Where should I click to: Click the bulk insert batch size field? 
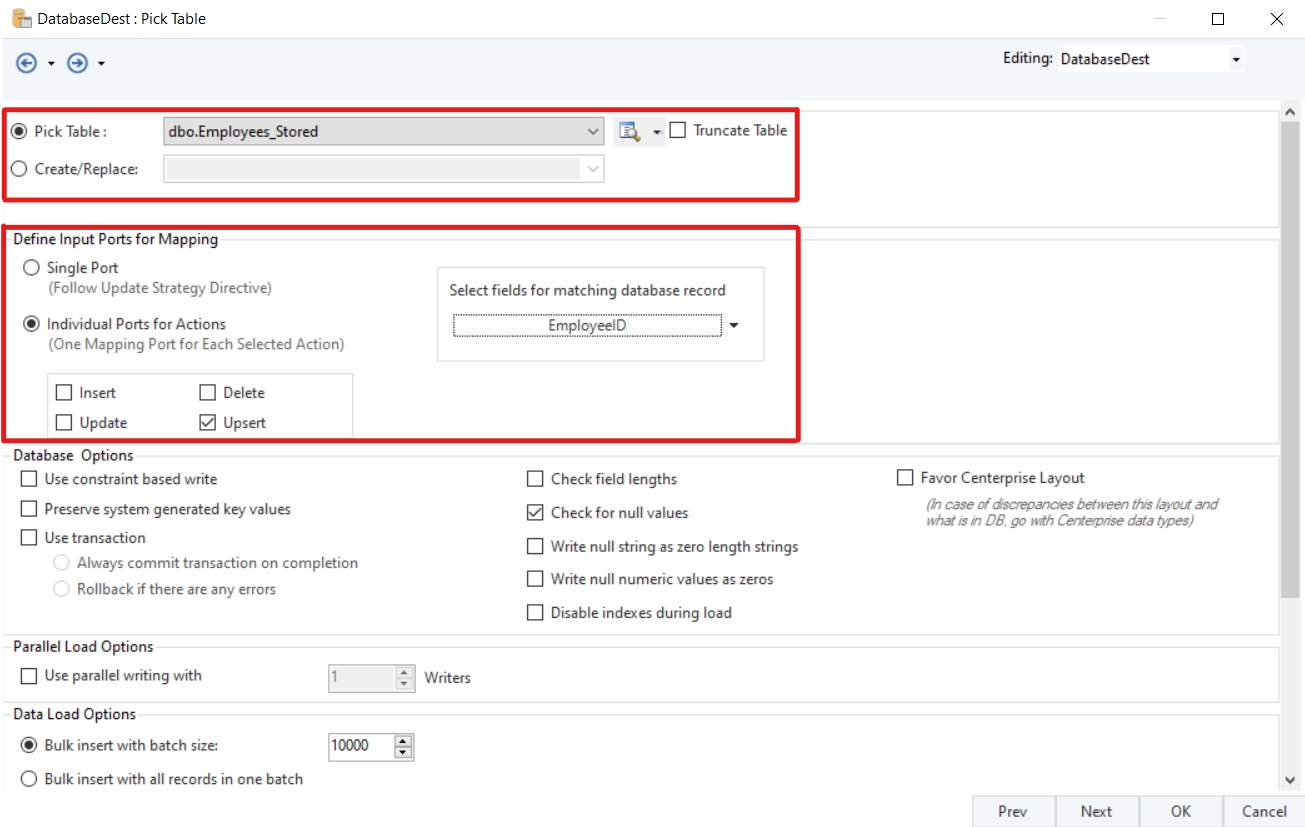[x=360, y=746]
